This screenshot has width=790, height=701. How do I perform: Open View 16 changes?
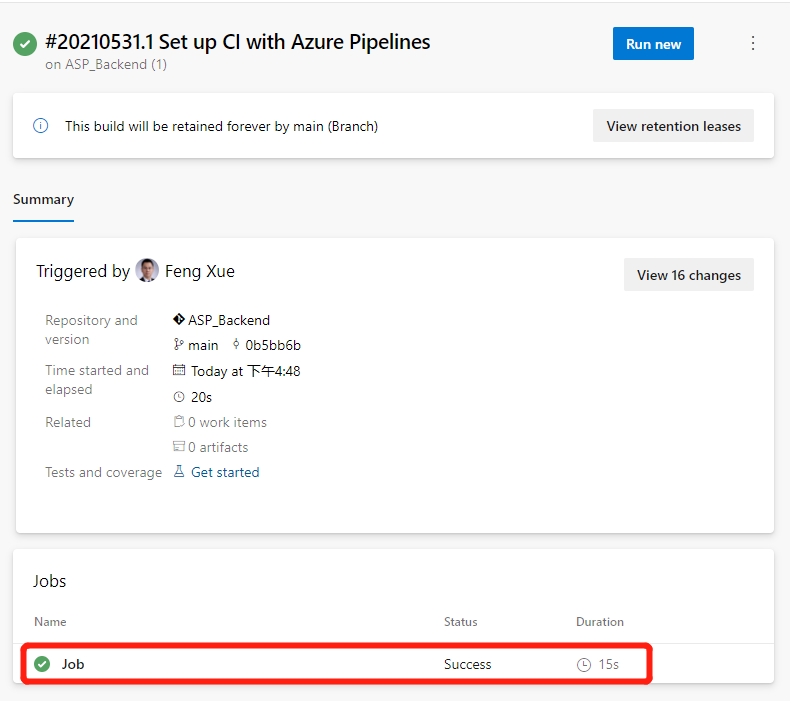point(689,275)
